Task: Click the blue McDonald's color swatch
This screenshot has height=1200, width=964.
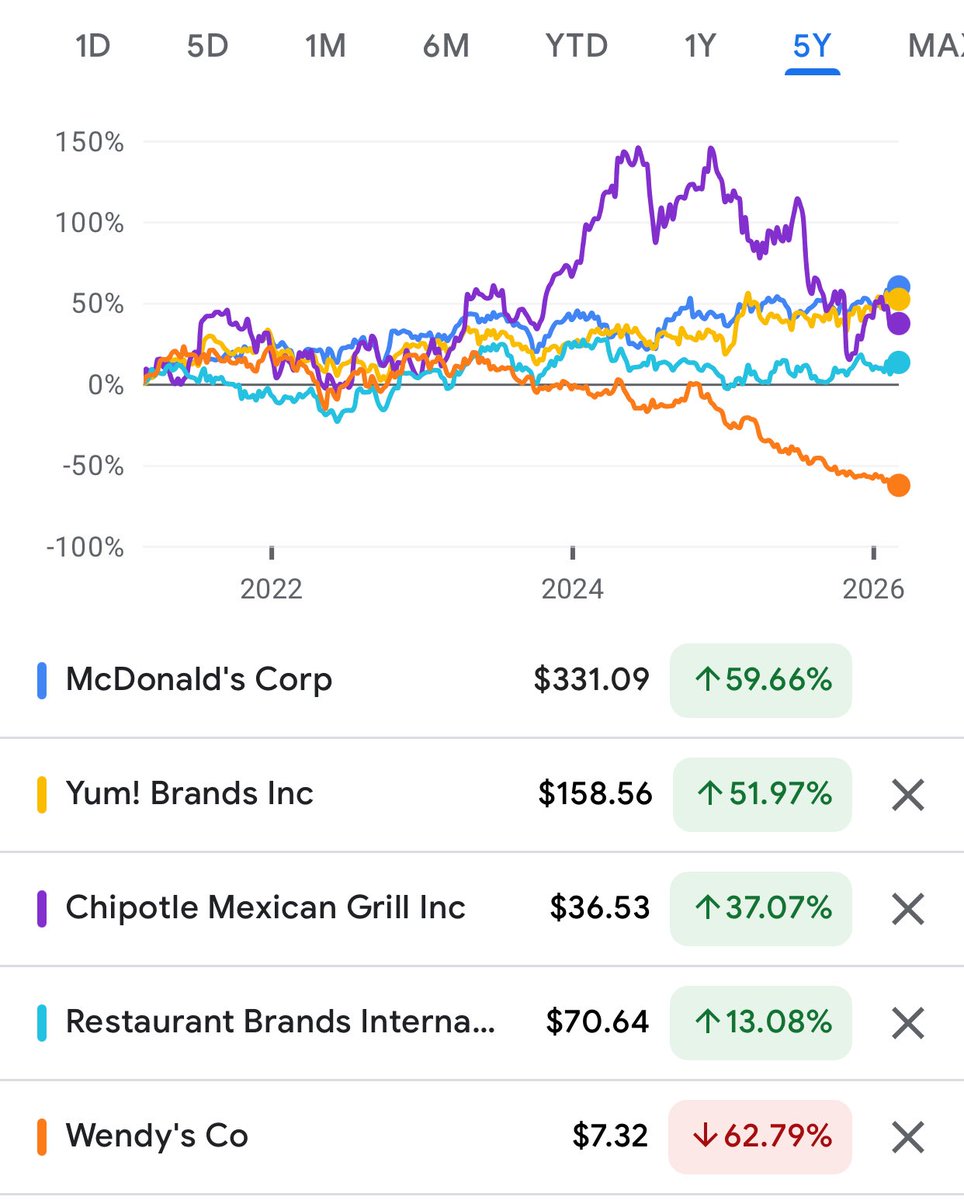Action: (42, 681)
